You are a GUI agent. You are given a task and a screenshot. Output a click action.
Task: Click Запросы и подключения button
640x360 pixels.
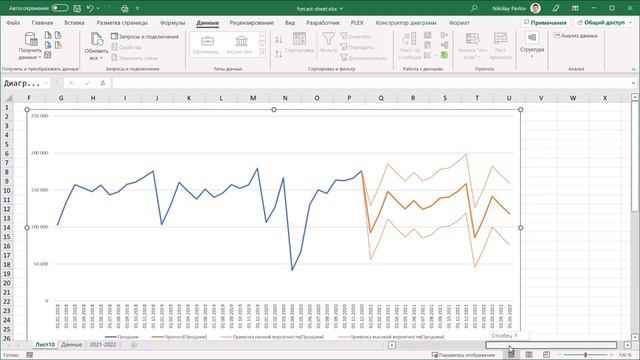[145, 37]
